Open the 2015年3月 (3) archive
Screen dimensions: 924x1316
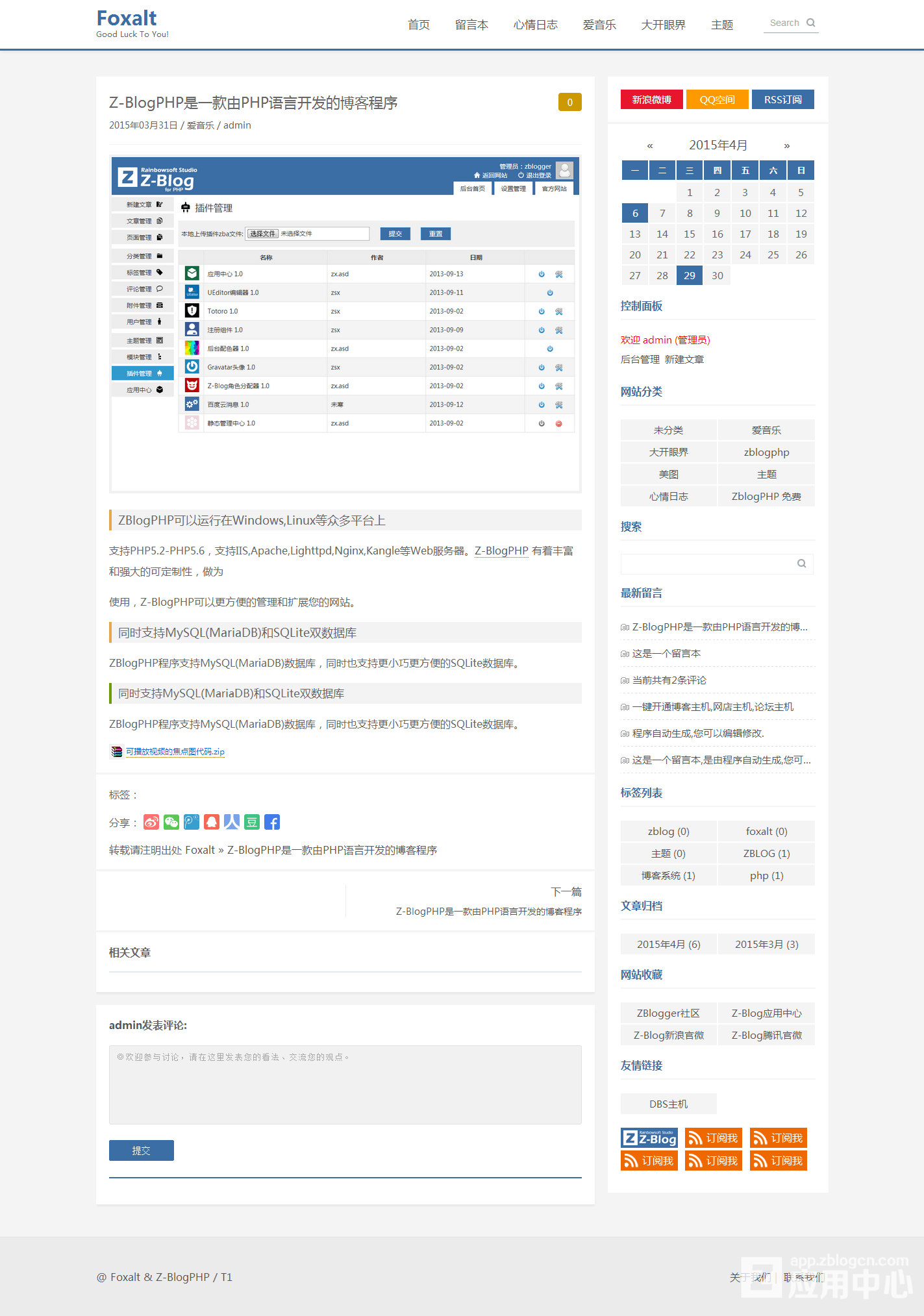point(766,944)
